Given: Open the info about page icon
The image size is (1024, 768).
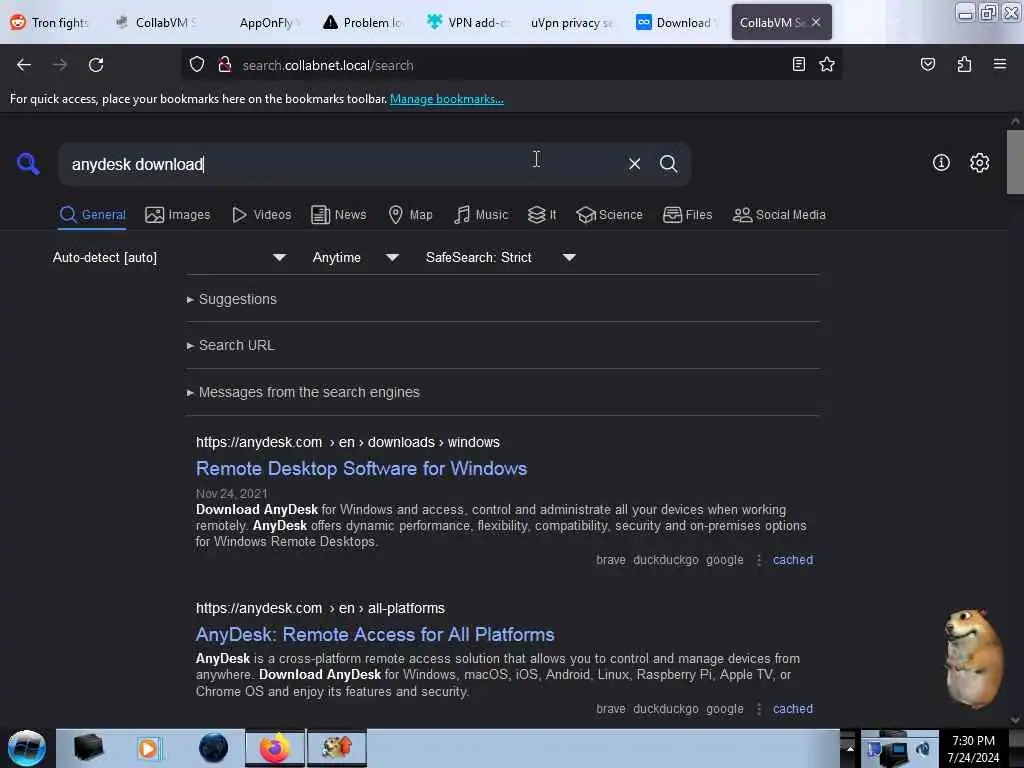Looking at the screenshot, I should point(941,163).
